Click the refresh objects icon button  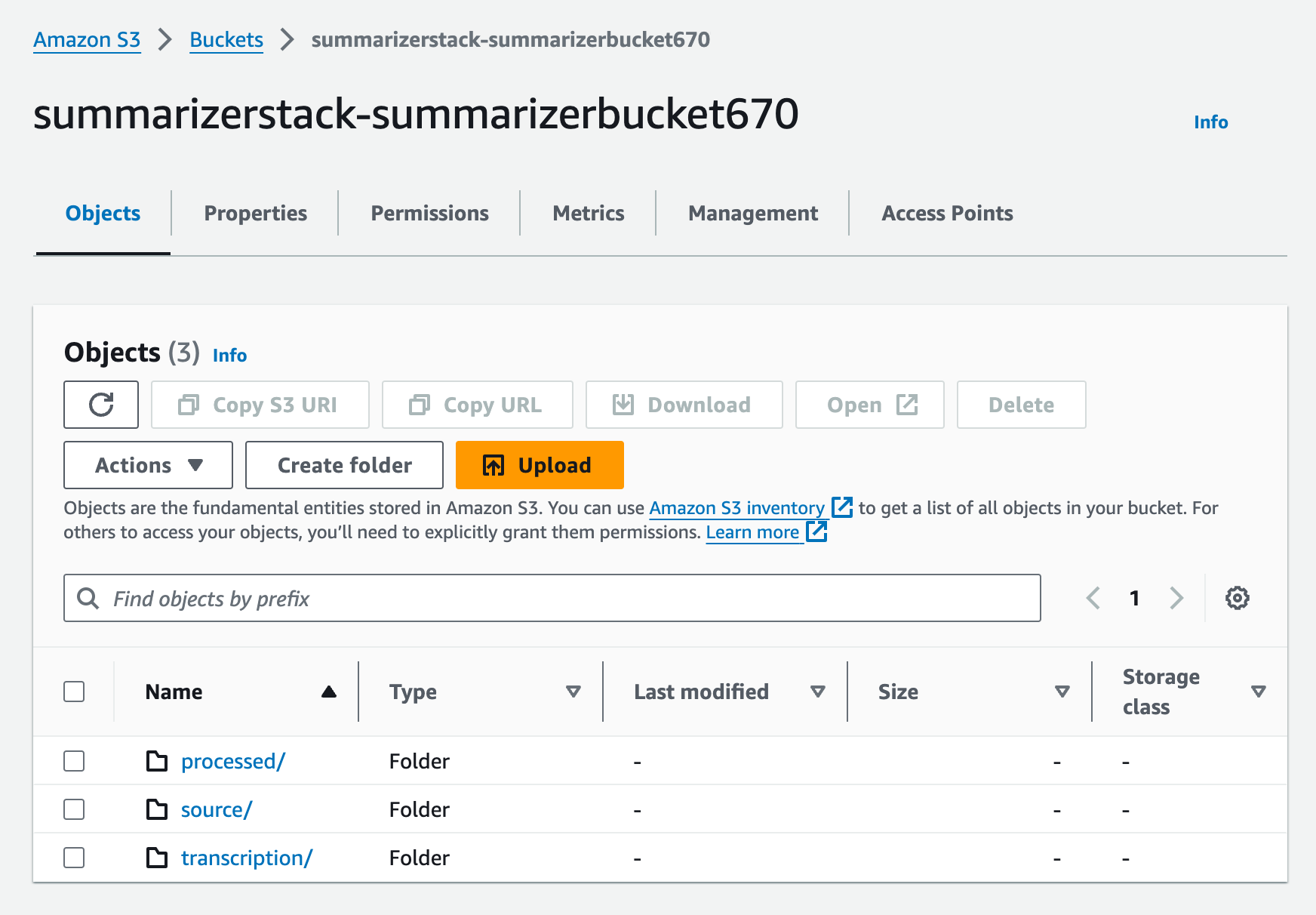click(x=101, y=405)
